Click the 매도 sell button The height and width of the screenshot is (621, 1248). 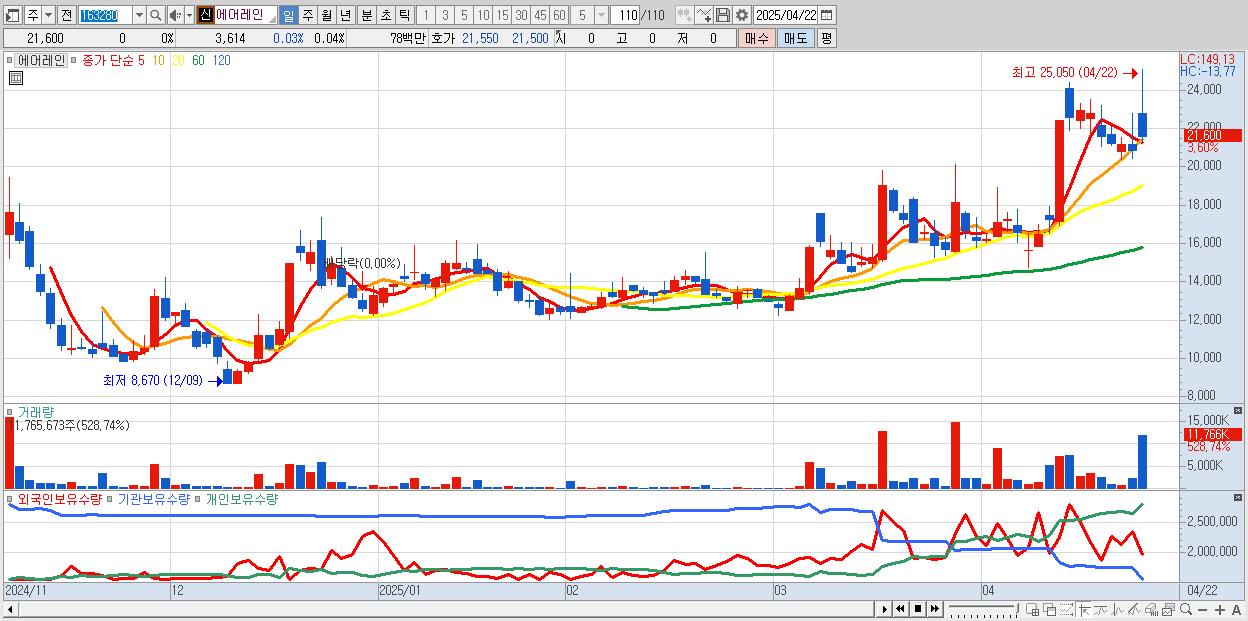(796, 38)
